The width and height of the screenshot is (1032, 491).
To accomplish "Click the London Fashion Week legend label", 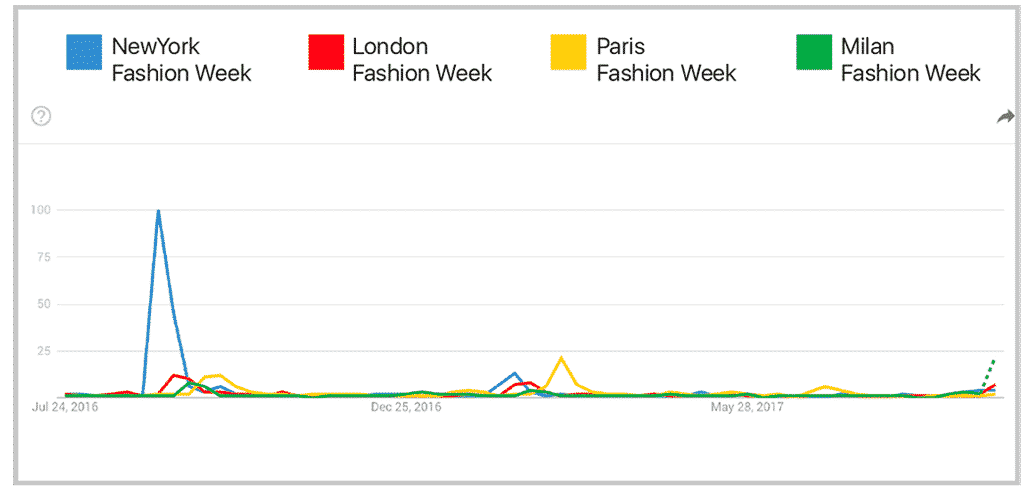I will pos(422,60).
